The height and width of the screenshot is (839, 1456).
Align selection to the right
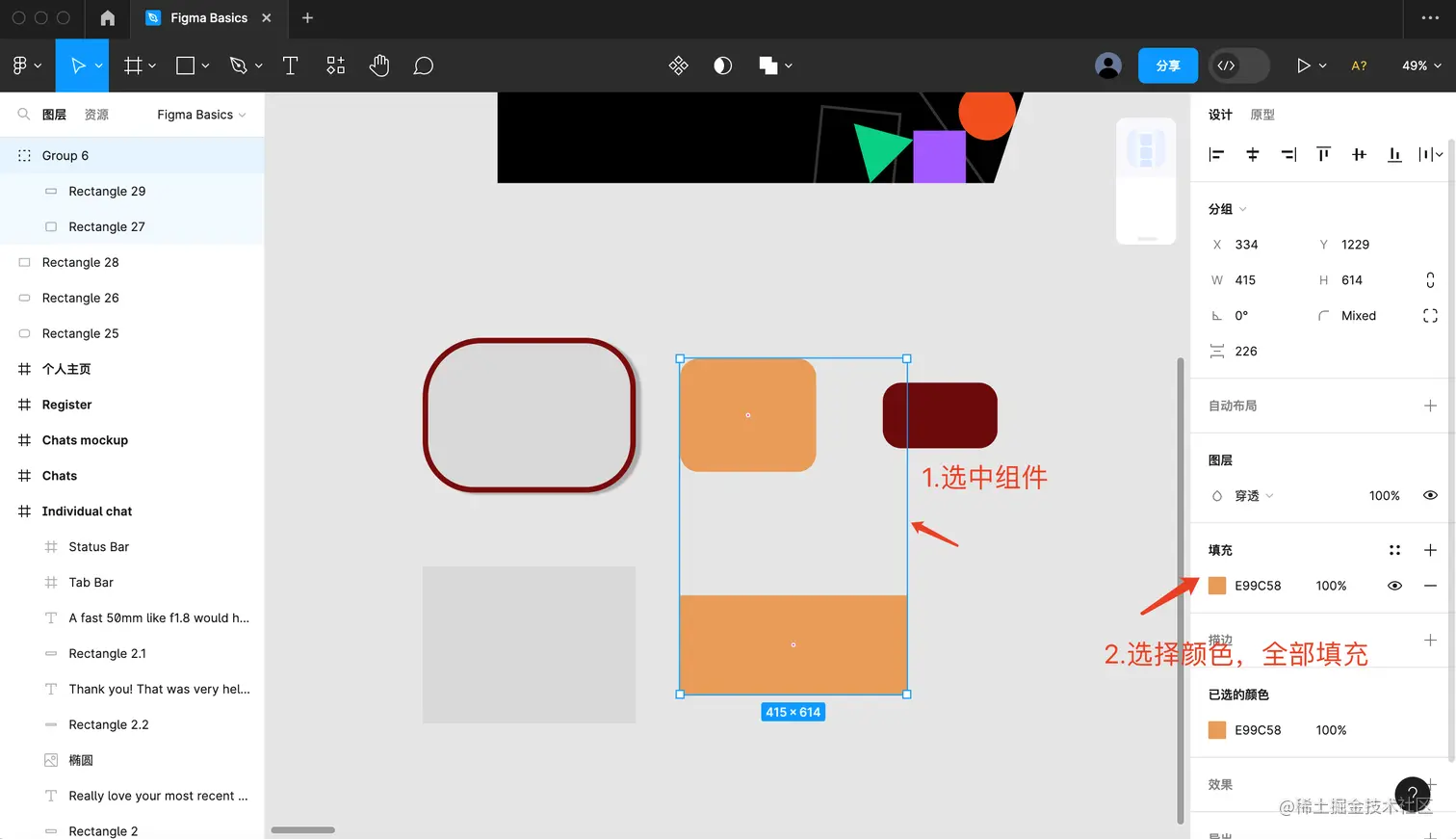(x=1288, y=154)
